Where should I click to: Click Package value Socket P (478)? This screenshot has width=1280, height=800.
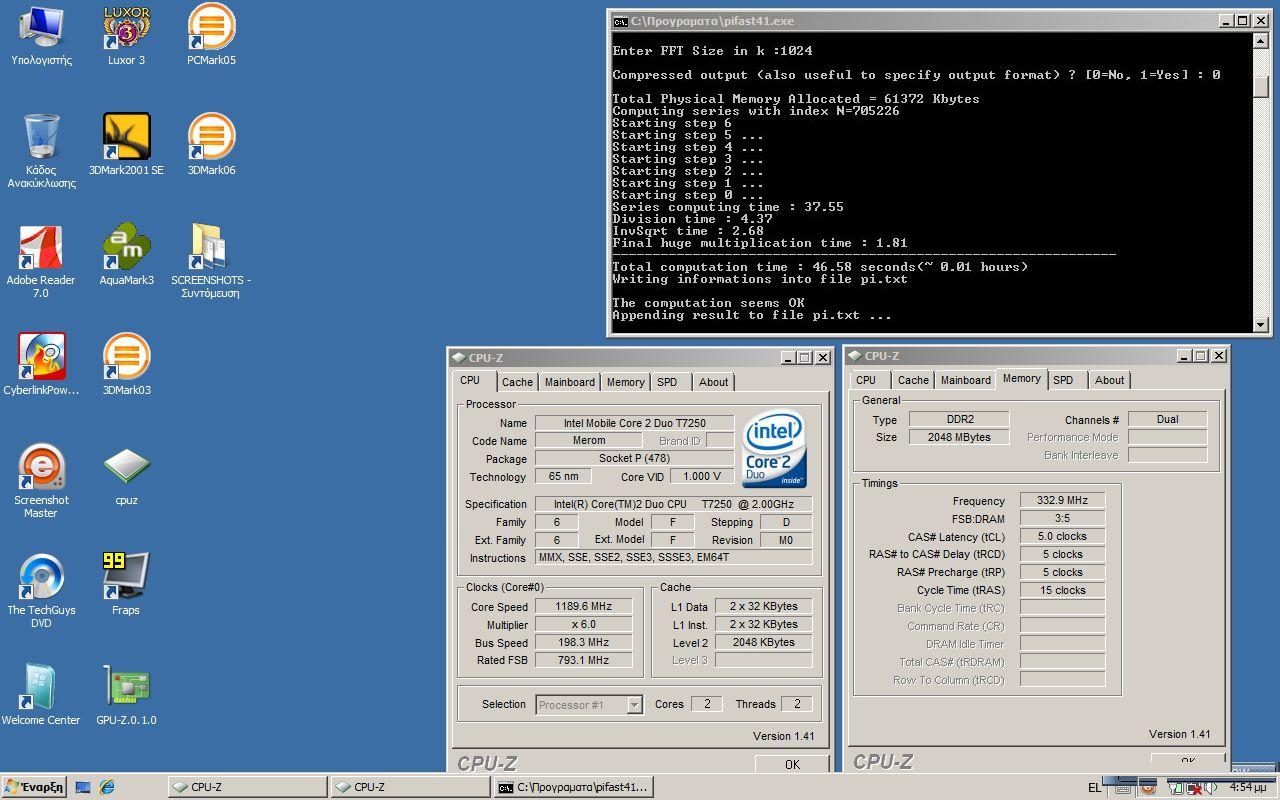click(635, 458)
